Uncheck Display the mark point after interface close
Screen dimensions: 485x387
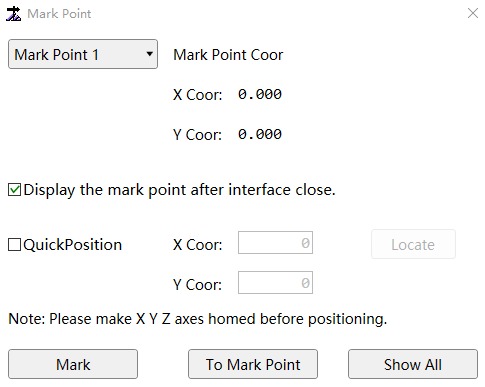tap(14, 190)
